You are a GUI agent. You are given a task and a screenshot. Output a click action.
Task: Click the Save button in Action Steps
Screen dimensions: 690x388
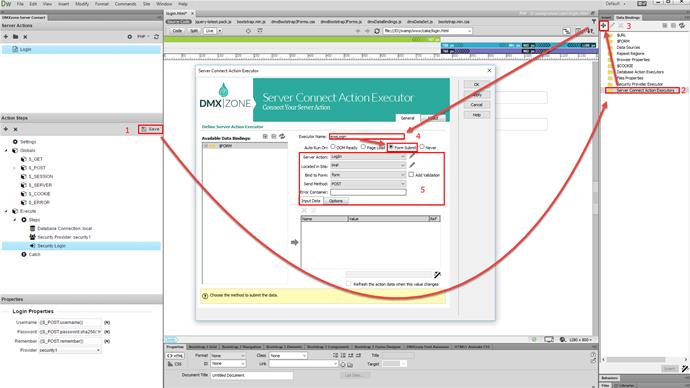point(150,129)
